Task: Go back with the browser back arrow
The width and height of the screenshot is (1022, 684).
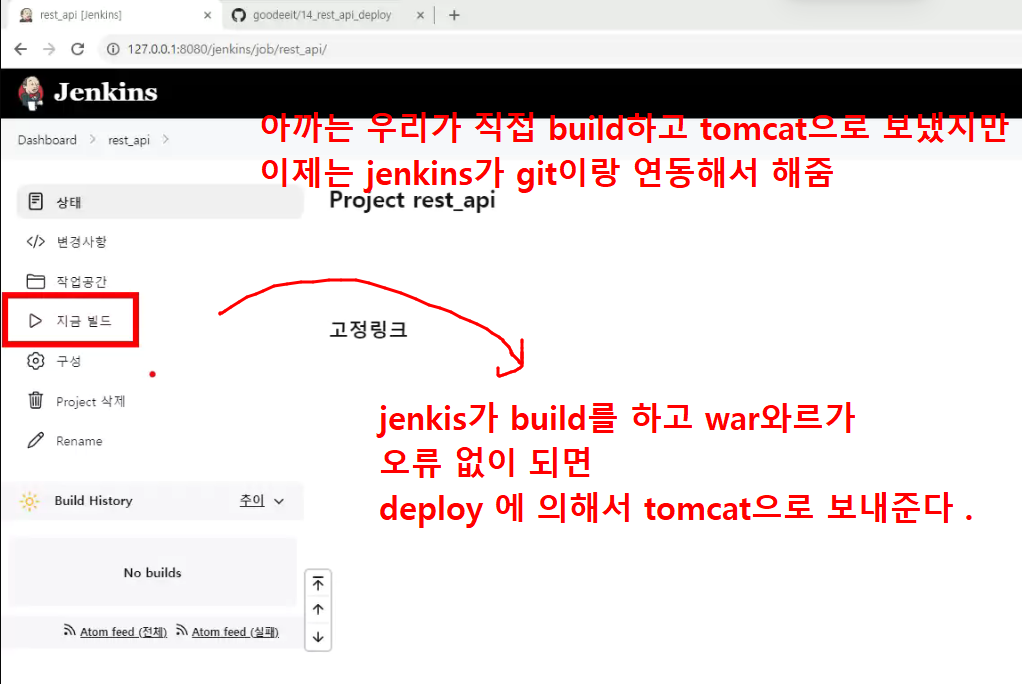Action: (21, 49)
